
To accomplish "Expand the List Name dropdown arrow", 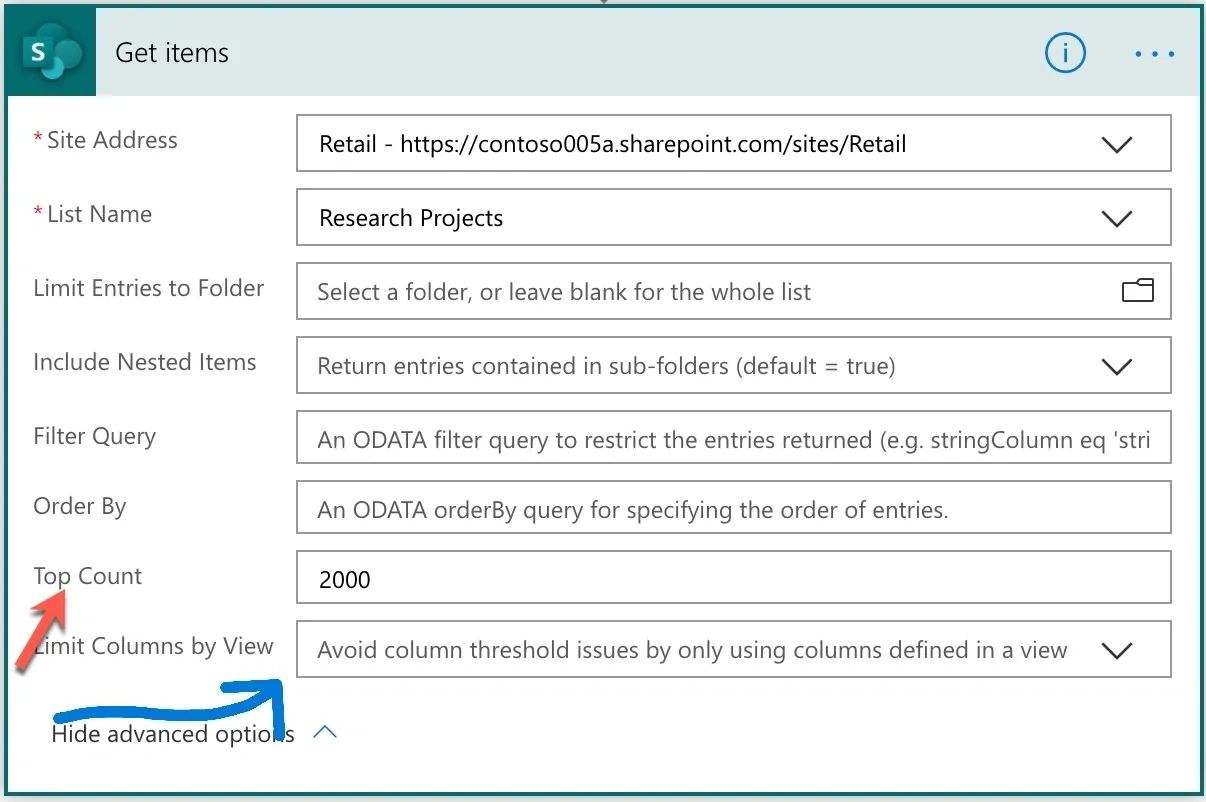I will coord(1116,218).
